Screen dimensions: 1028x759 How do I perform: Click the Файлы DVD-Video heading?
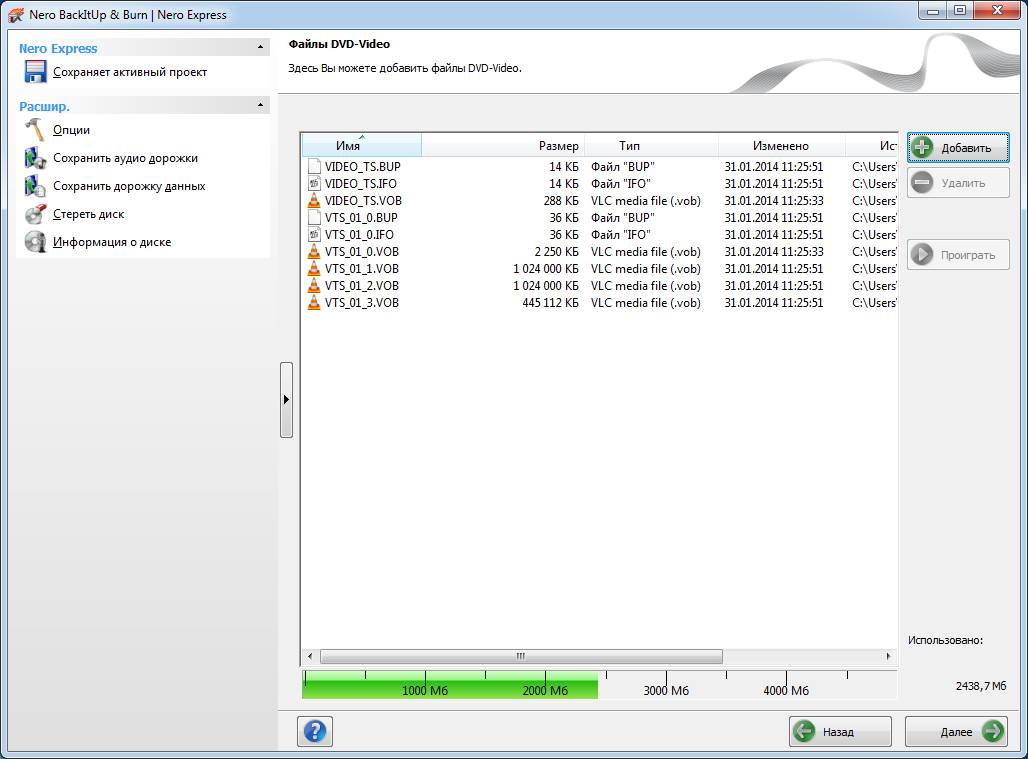pos(339,44)
